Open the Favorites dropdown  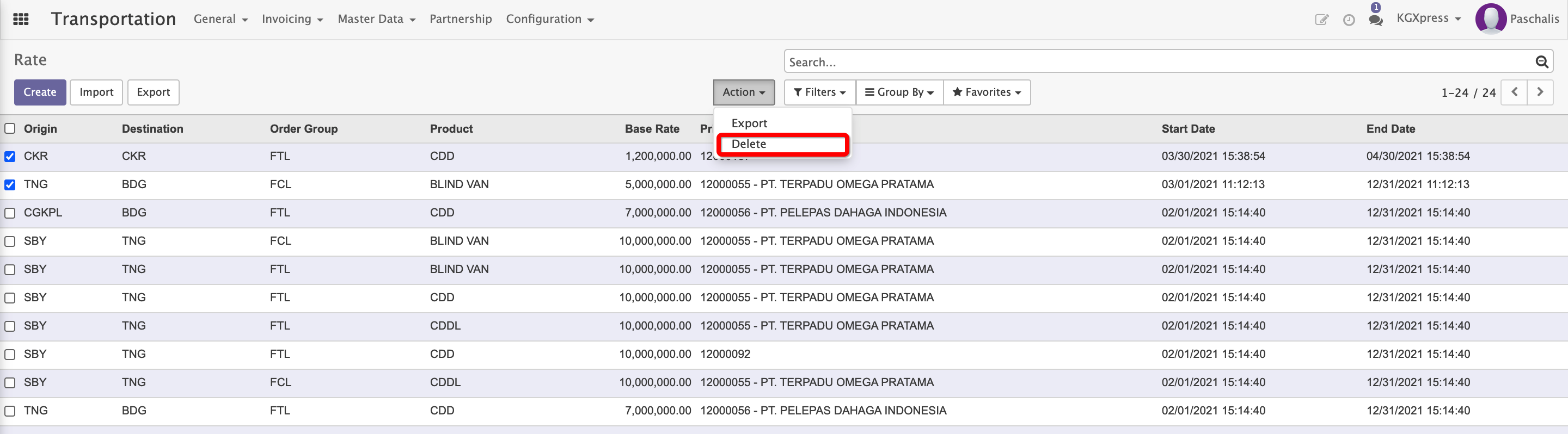986,92
